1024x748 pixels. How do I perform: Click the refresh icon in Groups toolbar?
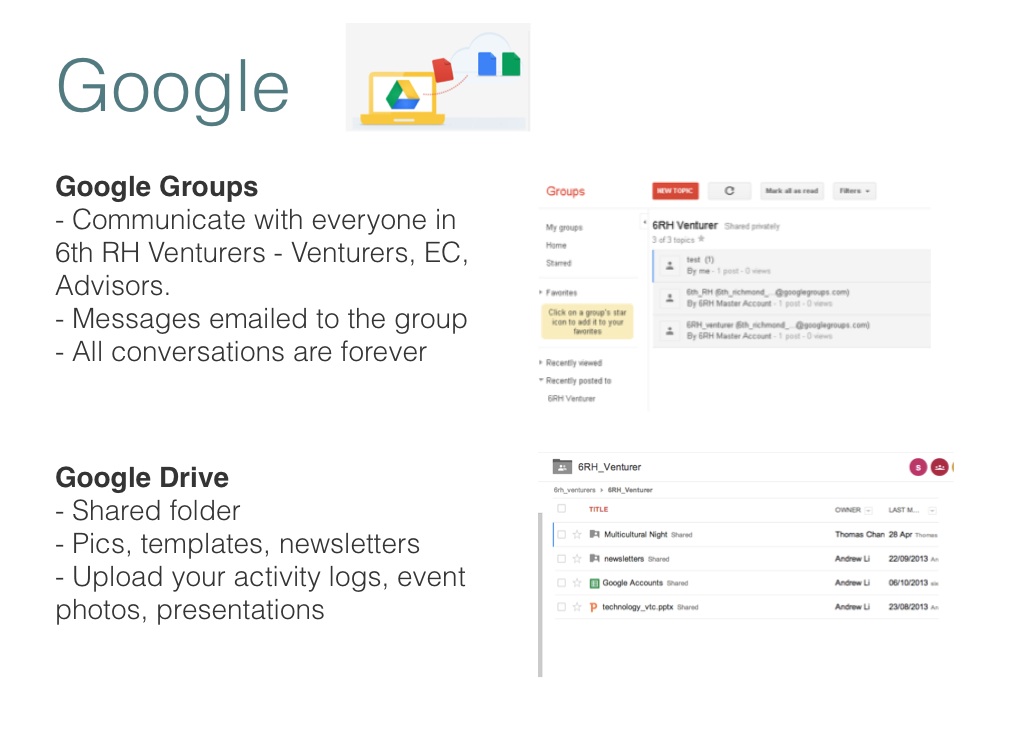[729, 191]
